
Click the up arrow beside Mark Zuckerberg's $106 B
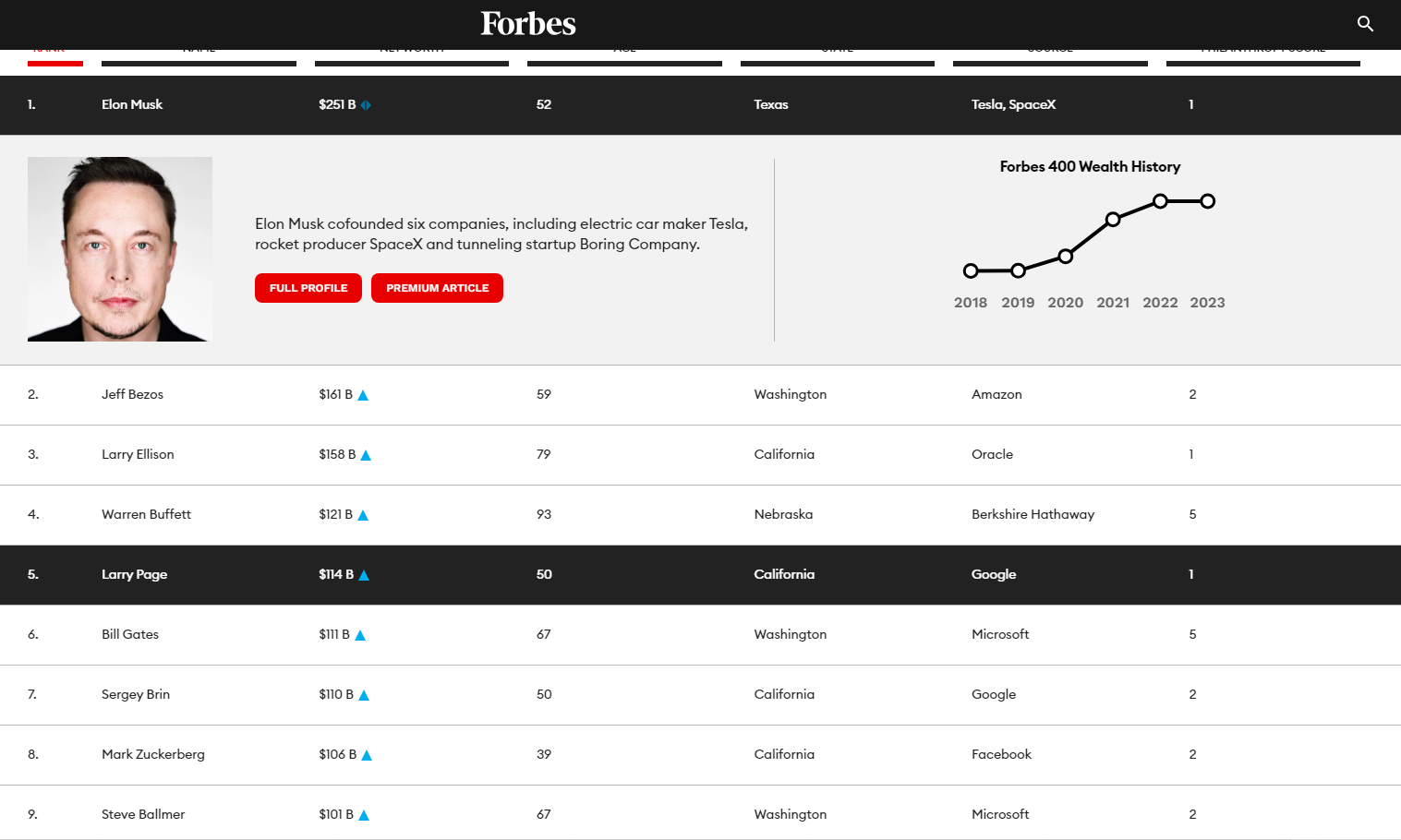tap(367, 755)
